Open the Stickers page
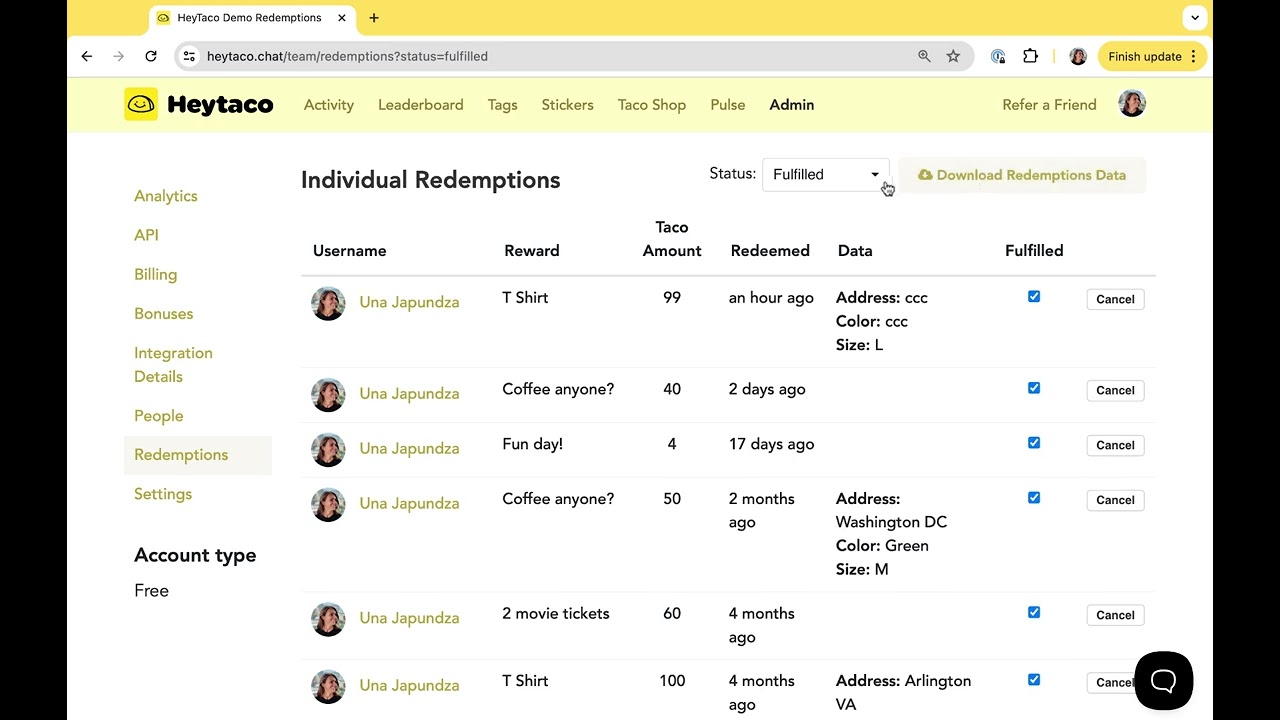The height and width of the screenshot is (720, 1280). [568, 105]
